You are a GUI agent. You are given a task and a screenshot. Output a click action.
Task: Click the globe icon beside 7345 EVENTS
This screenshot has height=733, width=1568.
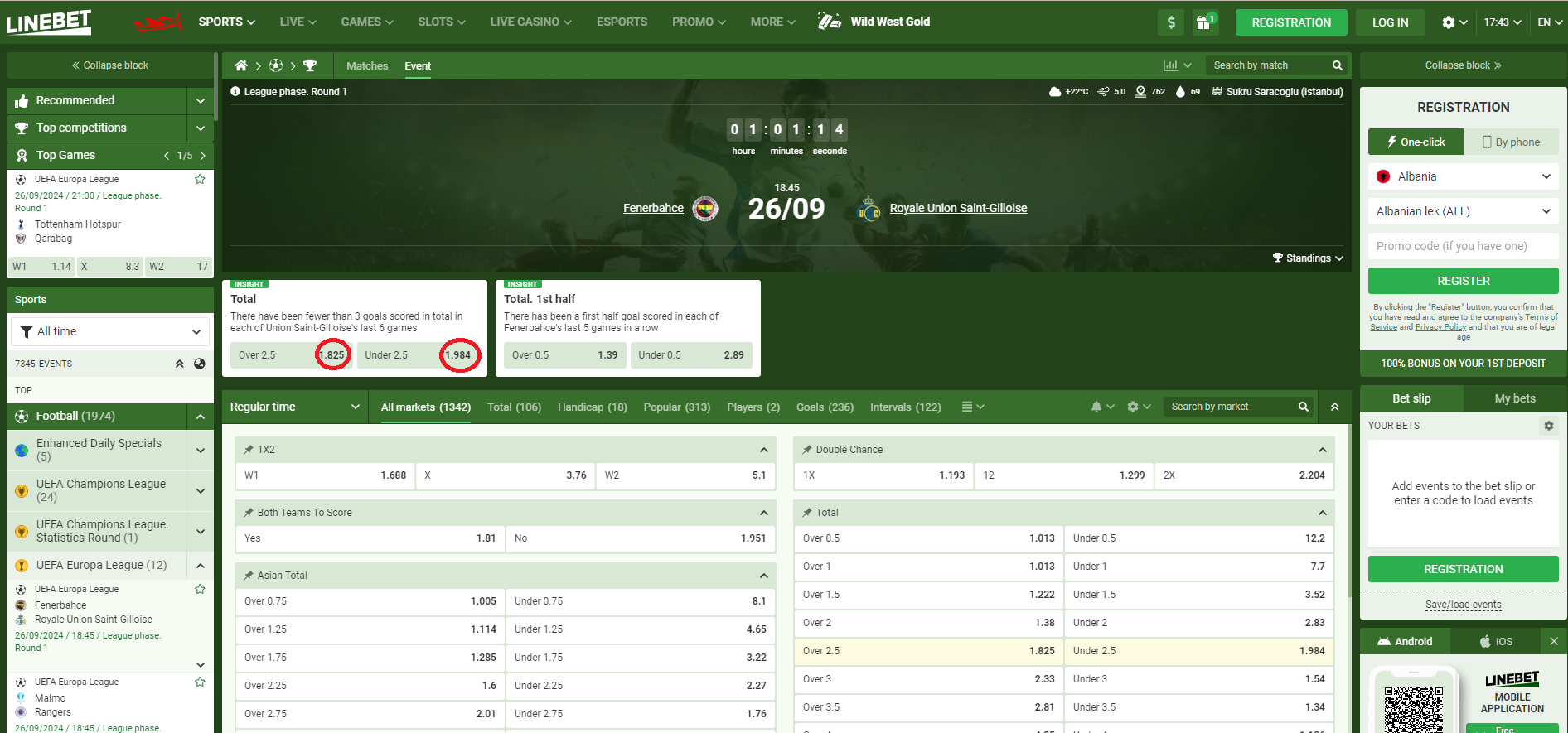tap(200, 364)
